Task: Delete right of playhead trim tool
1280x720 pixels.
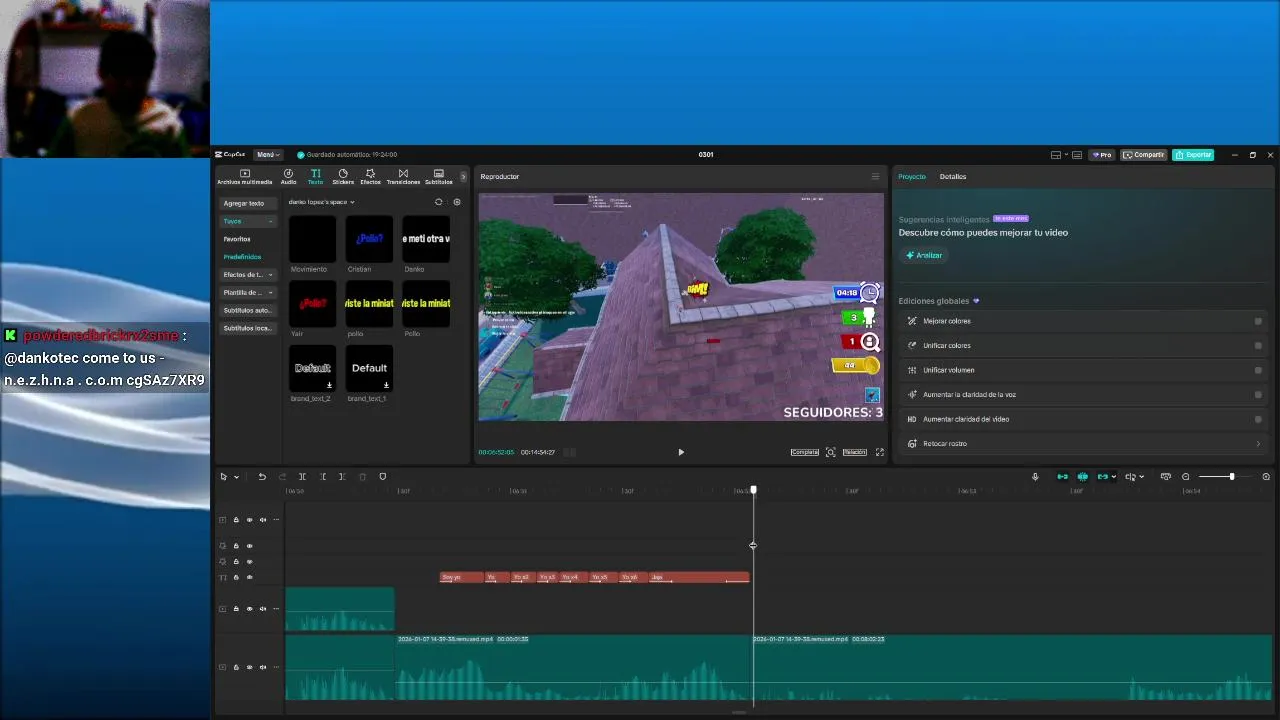Action: tap(342, 477)
